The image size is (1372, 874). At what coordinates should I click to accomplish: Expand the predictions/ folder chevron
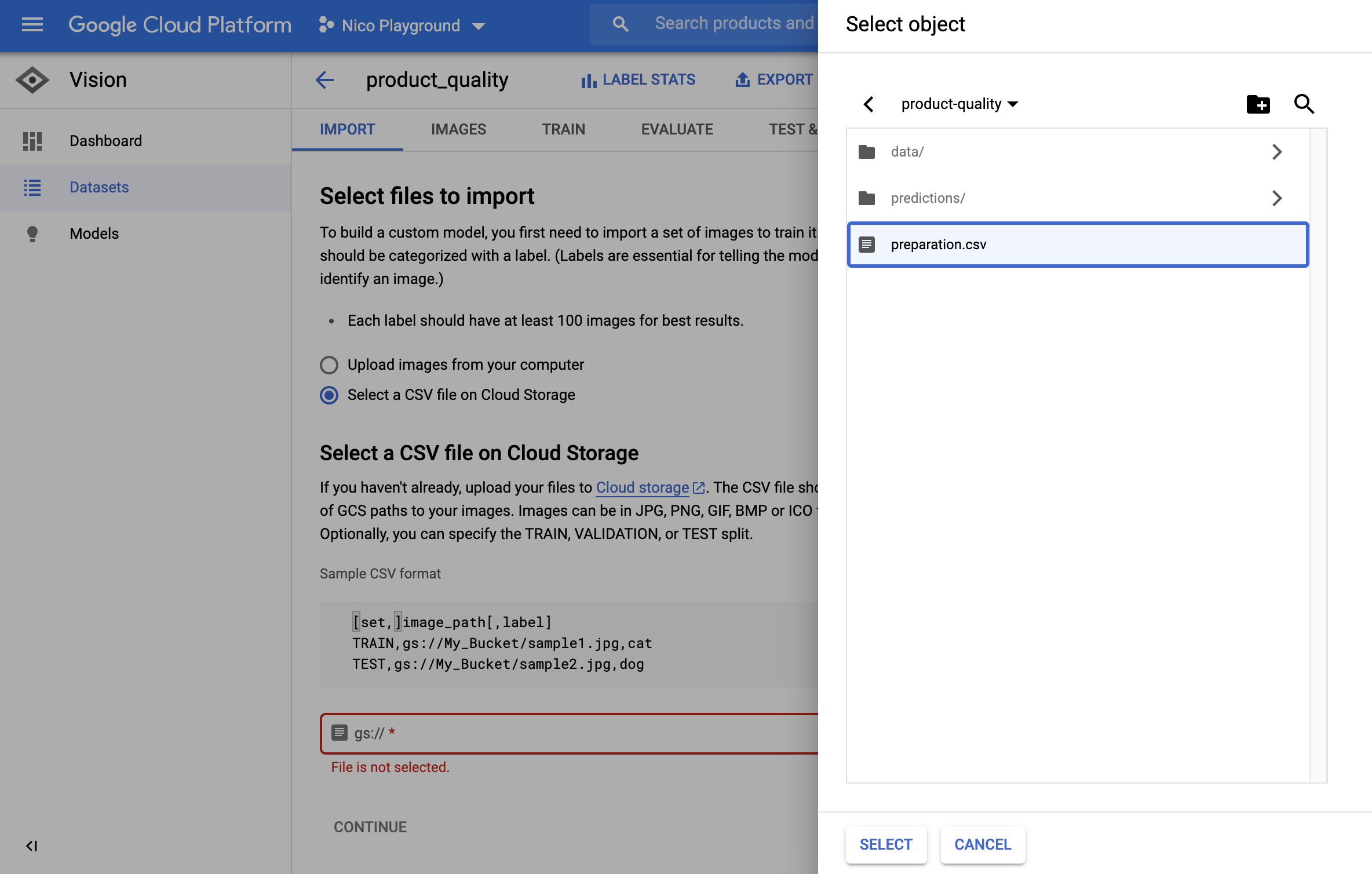pyautogui.click(x=1277, y=198)
